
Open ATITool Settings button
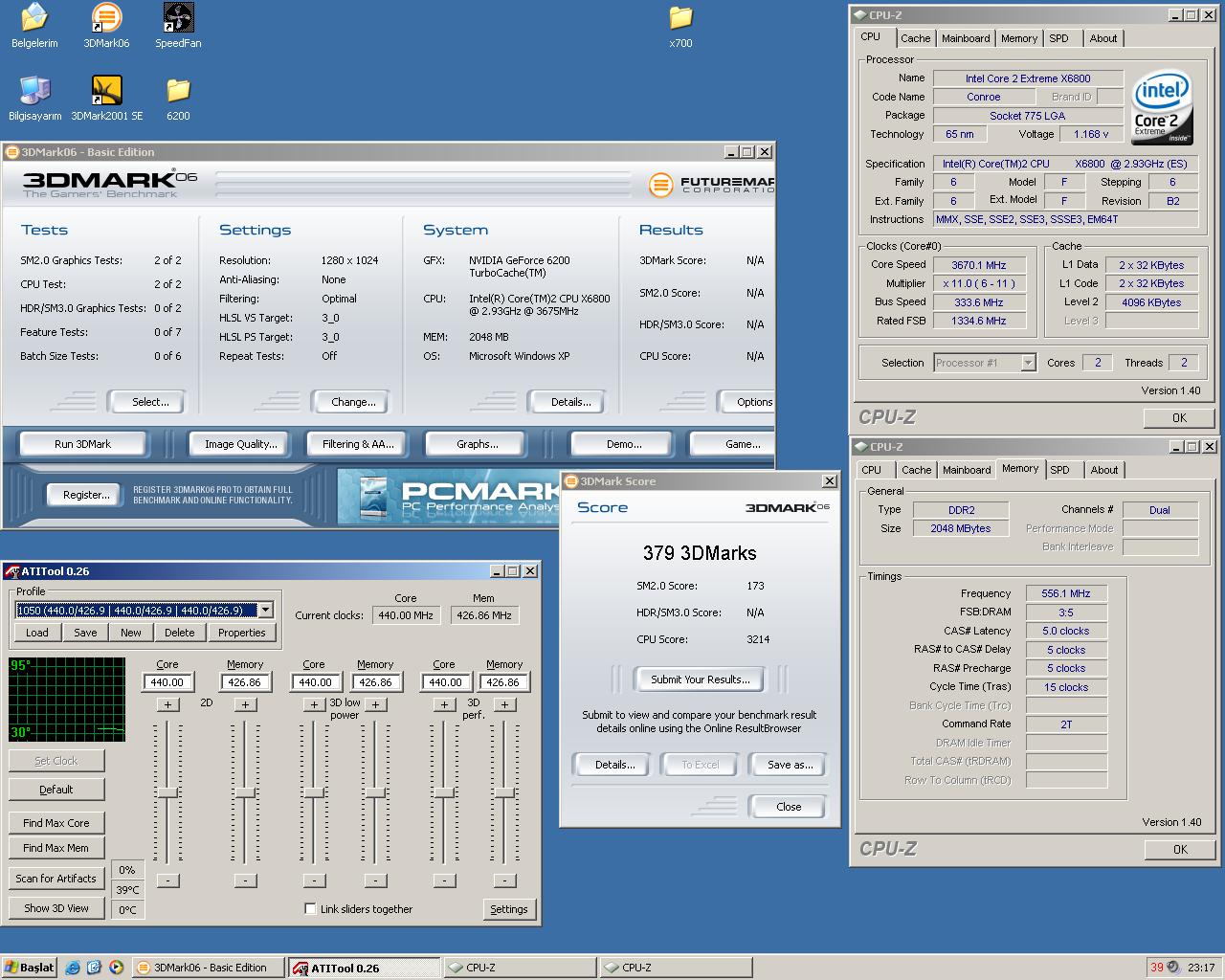[x=509, y=909]
